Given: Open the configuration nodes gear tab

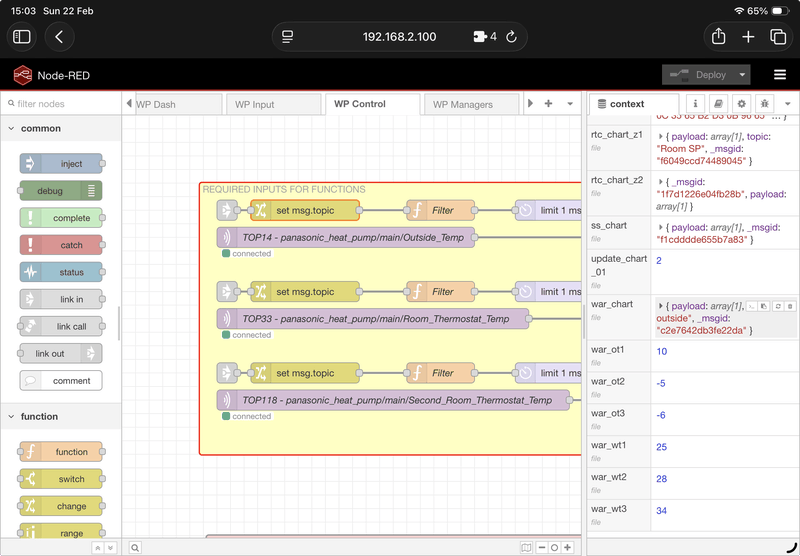Looking at the screenshot, I should pos(741,104).
